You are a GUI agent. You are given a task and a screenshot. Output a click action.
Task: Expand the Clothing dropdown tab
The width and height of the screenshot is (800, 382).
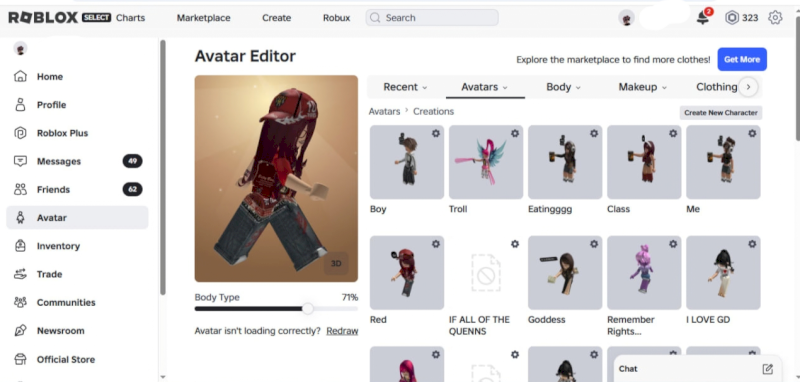(x=716, y=87)
